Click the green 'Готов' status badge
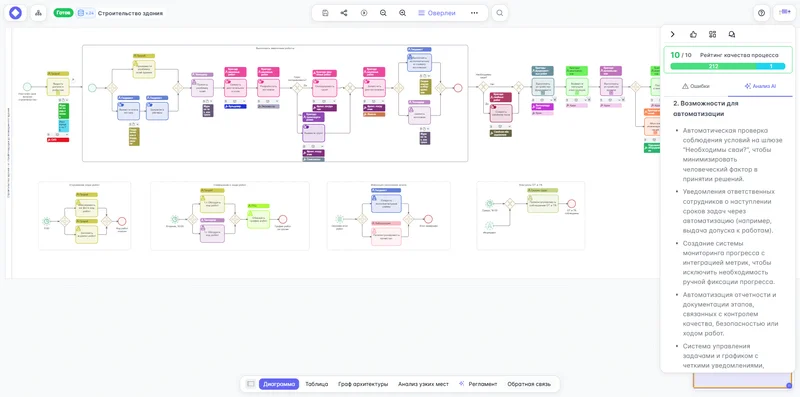The image size is (800, 397). pos(63,13)
